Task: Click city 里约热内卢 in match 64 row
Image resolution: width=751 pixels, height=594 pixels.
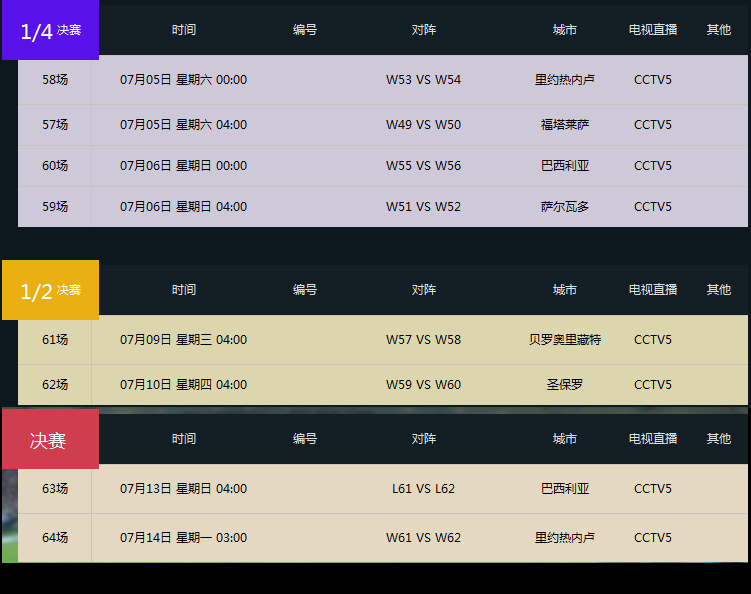Action: [x=565, y=537]
